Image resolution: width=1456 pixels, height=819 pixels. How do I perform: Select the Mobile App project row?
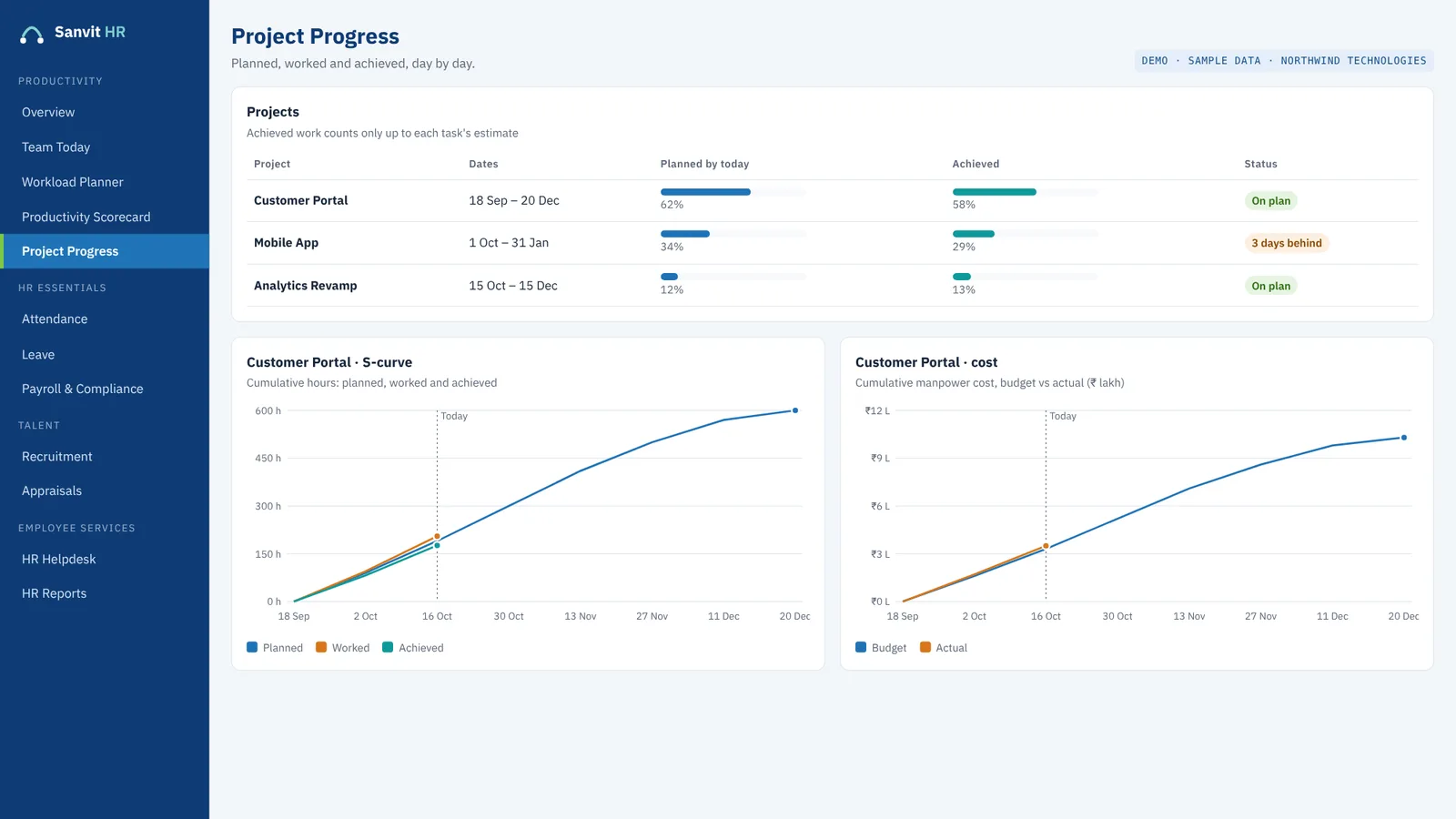click(832, 243)
